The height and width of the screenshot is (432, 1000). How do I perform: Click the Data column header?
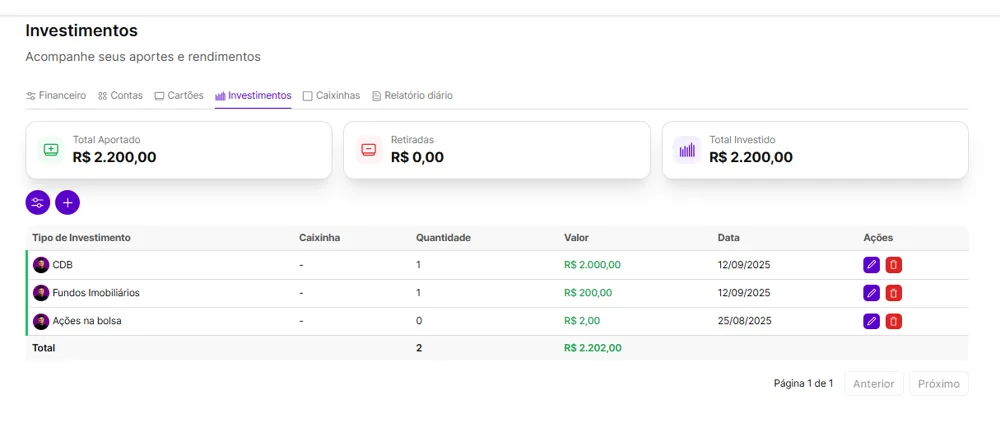[x=729, y=237]
